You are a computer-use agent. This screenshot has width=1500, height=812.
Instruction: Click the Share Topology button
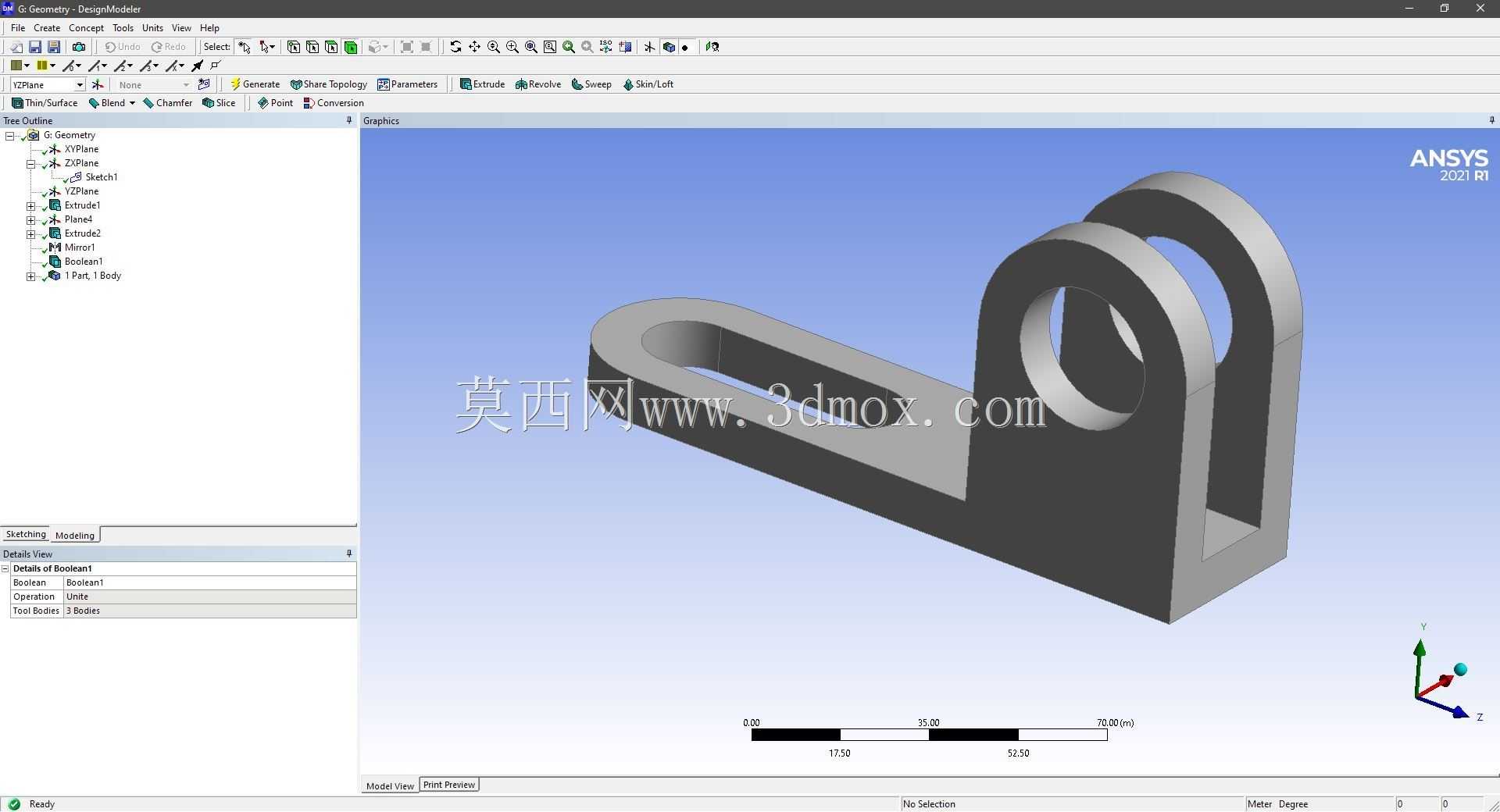click(328, 84)
